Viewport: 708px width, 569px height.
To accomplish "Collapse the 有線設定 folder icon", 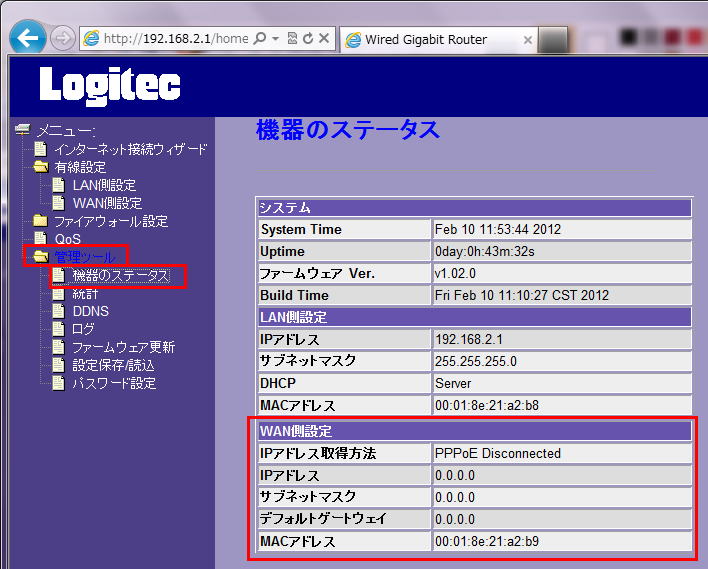I will (41, 167).
